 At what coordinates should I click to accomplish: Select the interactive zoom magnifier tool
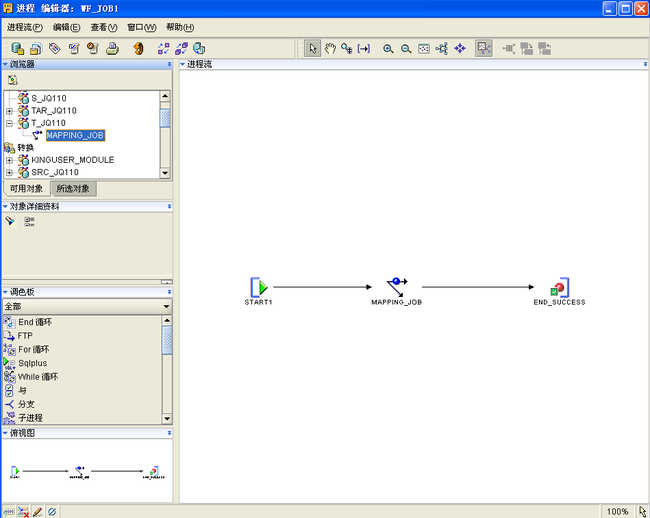(x=347, y=49)
